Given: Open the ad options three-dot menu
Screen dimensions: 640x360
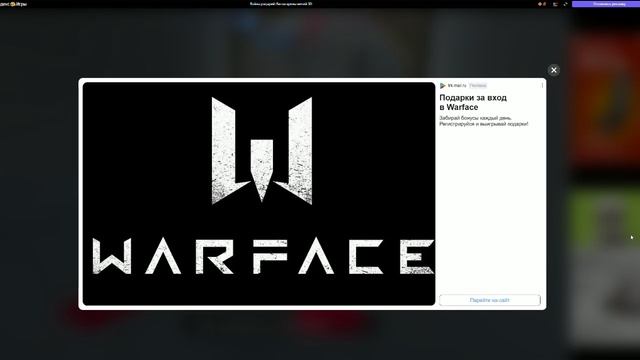Looking at the screenshot, I should (542, 85).
